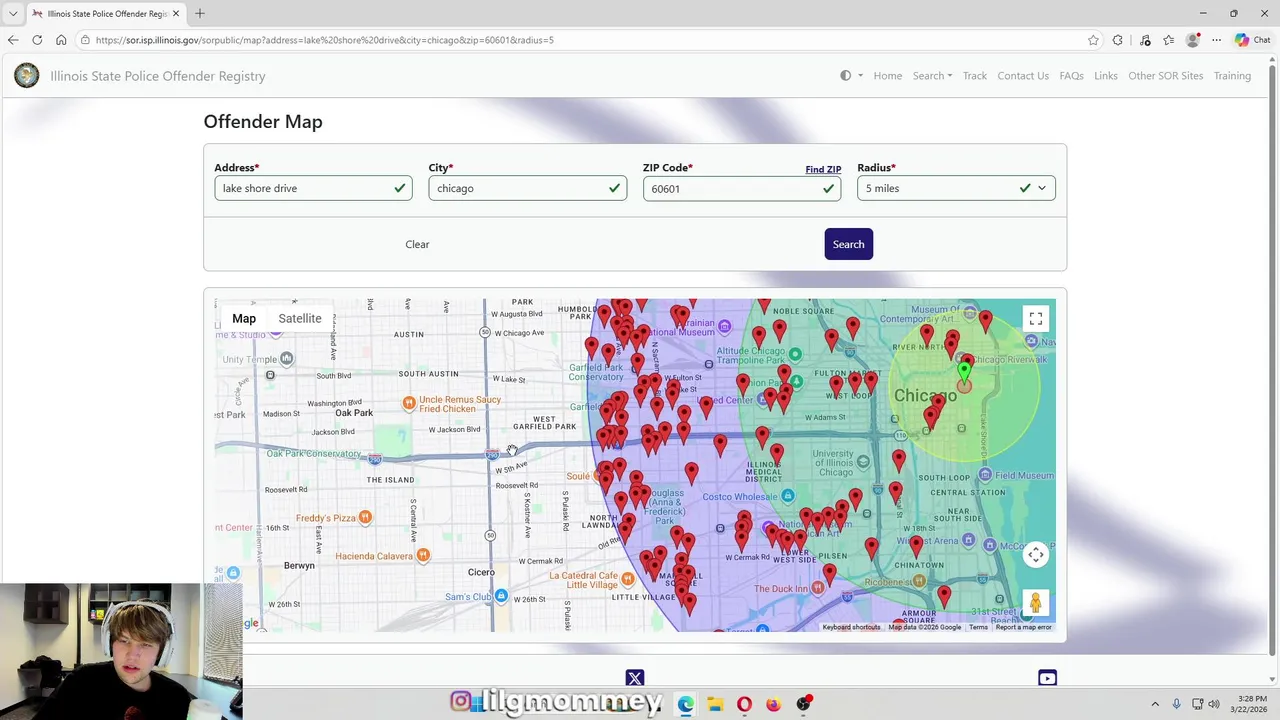Switch the map to Map view
This screenshot has height=720, width=1280.
point(244,318)
